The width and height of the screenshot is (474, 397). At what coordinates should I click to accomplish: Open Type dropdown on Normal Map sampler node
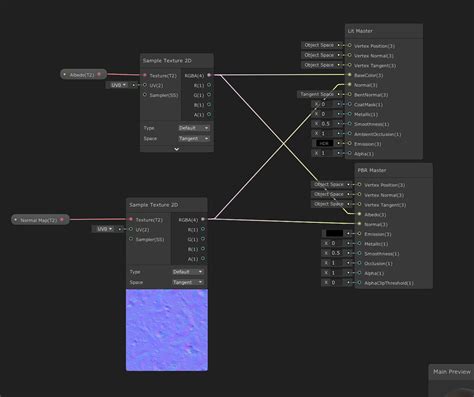(188, 272)
